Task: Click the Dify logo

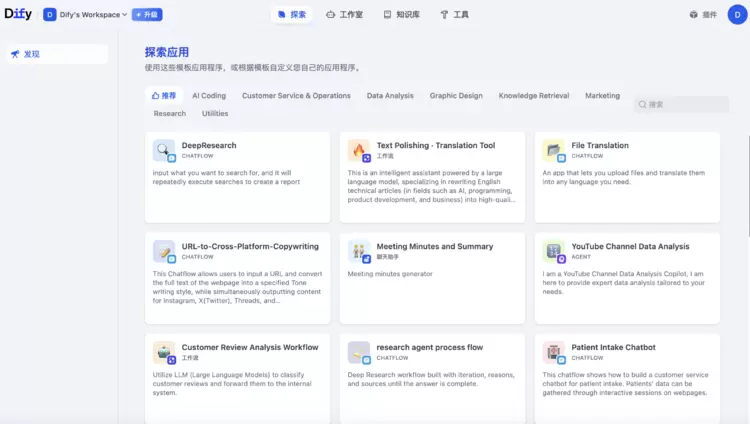Action: (17, 14)
